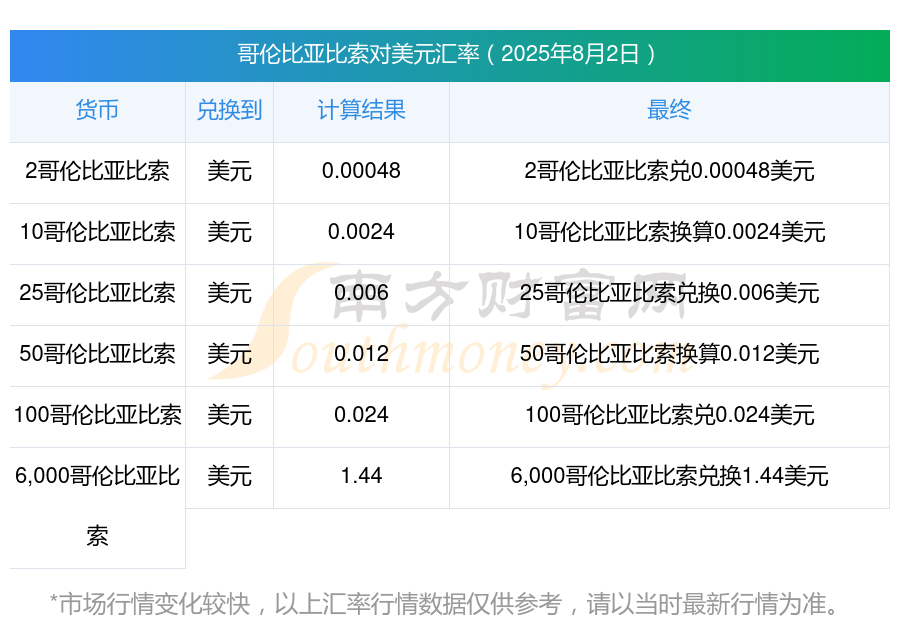Click the 10哥伦比亚比索 currency cell

point(97,232)
